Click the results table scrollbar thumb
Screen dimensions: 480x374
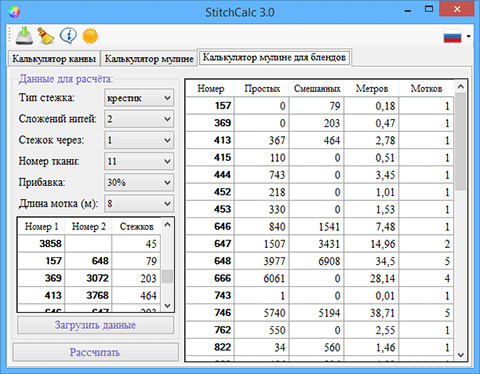point(461,142)
